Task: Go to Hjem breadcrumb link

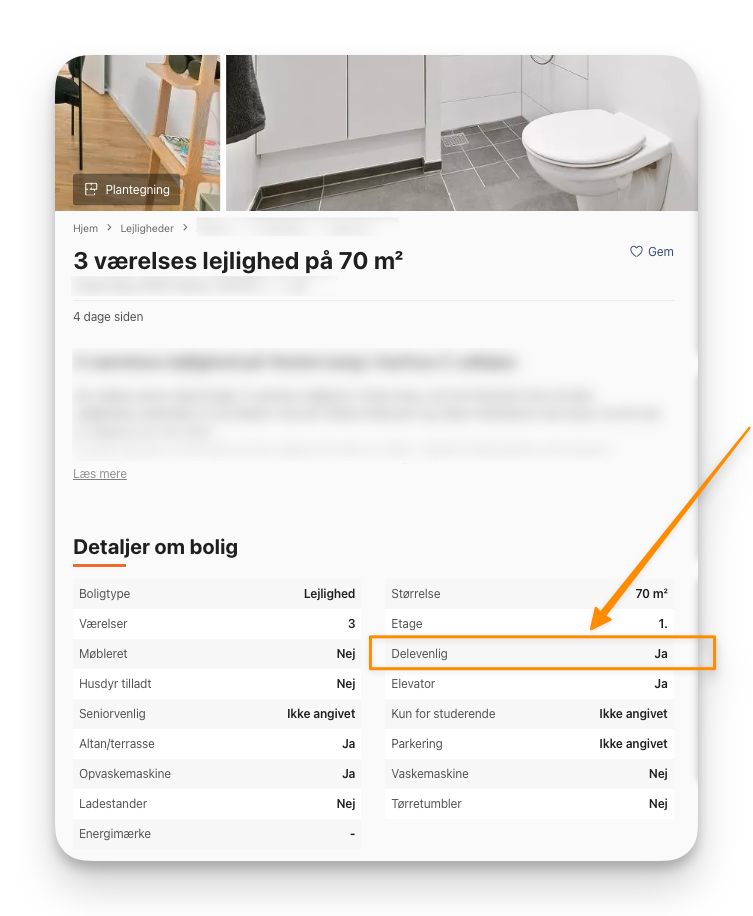Action: click(x=85, y=228)
